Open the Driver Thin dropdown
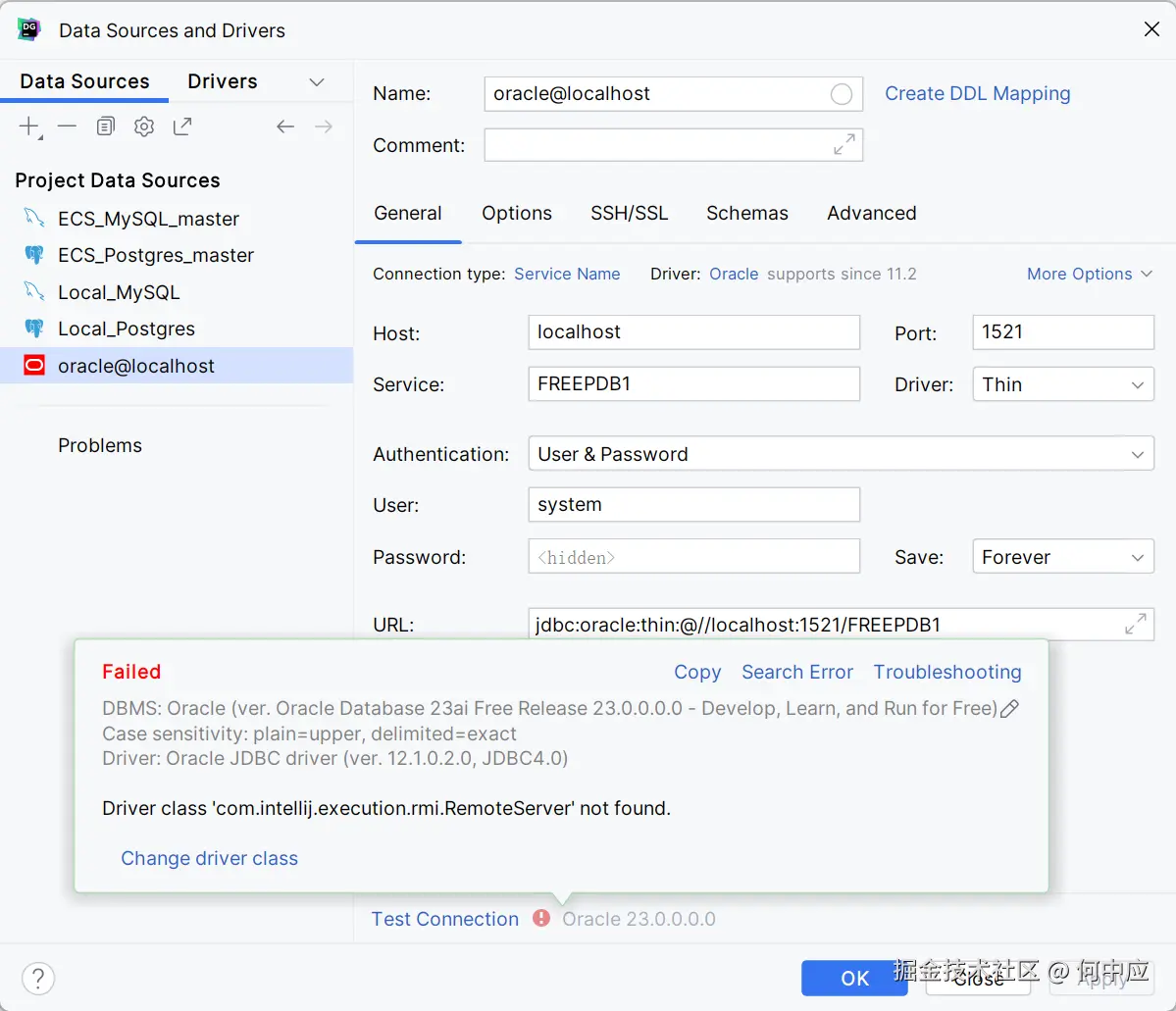This screenshot has height=1011, width=1176. tap(1062, 384)
